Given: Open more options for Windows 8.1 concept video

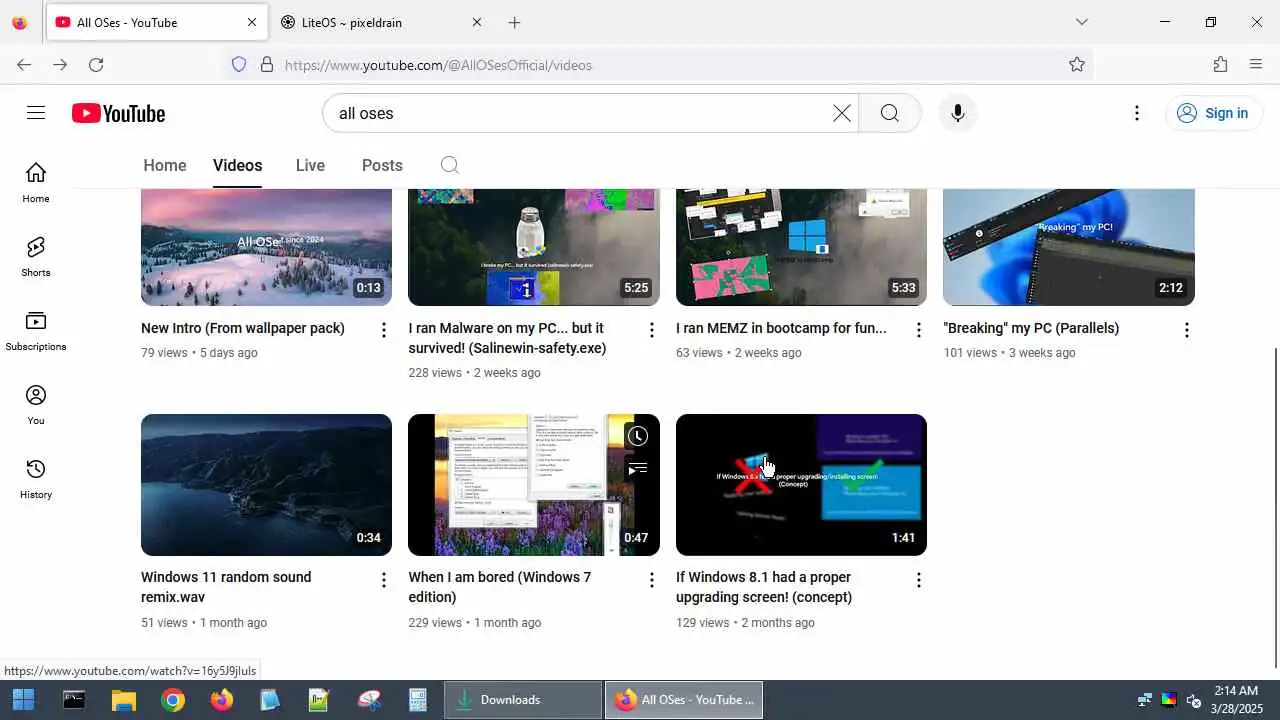Looking at the screenshot, I should pyautogui.click(x=918, y=580).
